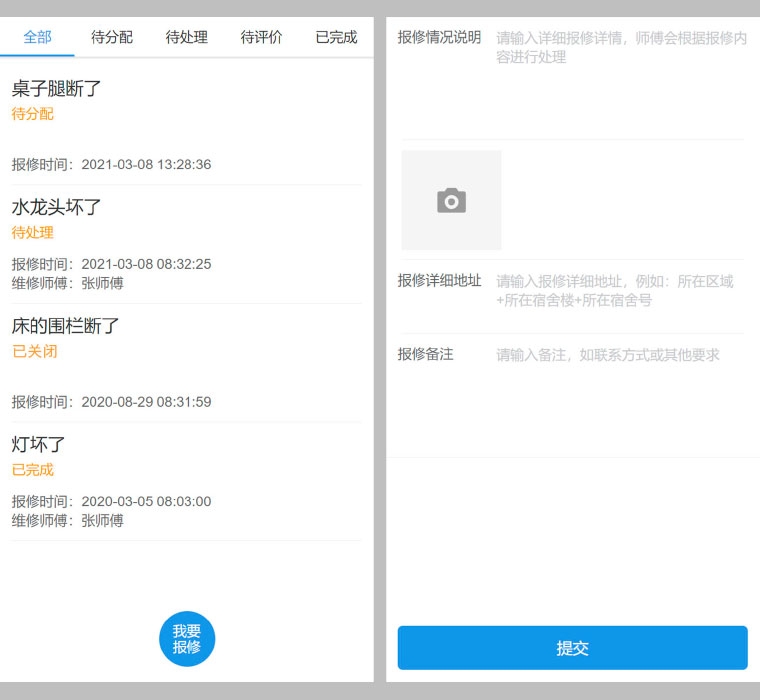Click the orange 待处理 status under 水龙头坏了

pyautogui.click(x=32, y=233)
